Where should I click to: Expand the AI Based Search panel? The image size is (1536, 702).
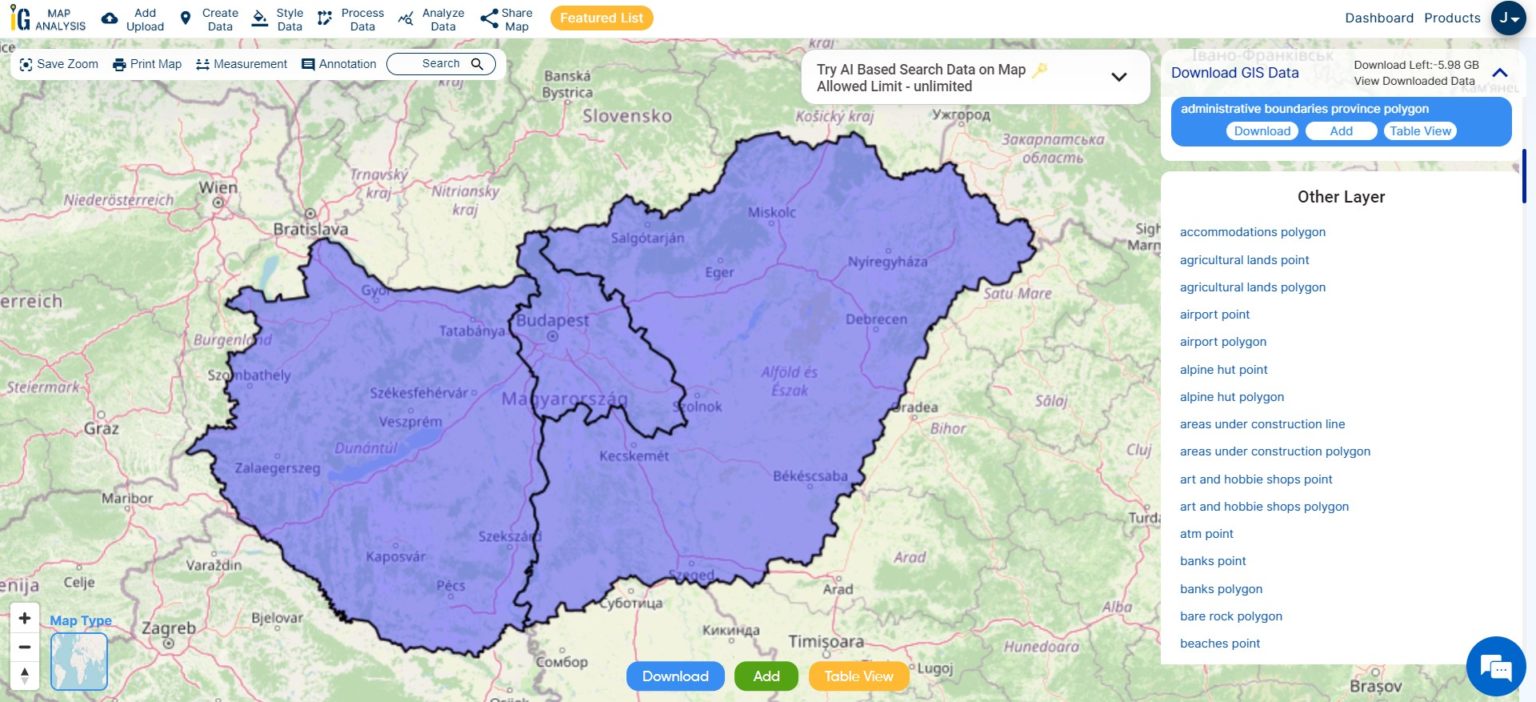coord(1118,77)
